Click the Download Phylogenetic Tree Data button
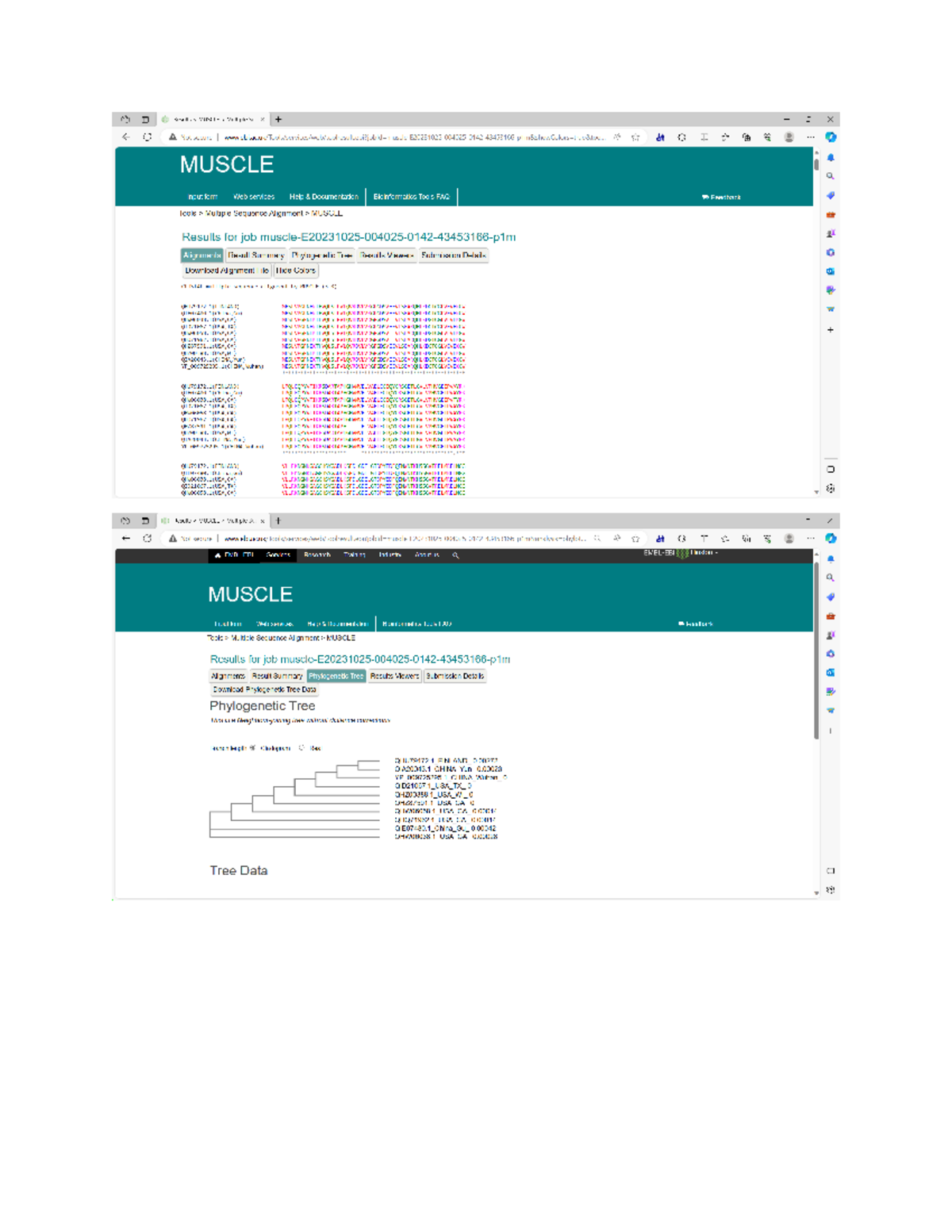Image resolution: width=952 pixels, height=1232 pixels. 265,689
